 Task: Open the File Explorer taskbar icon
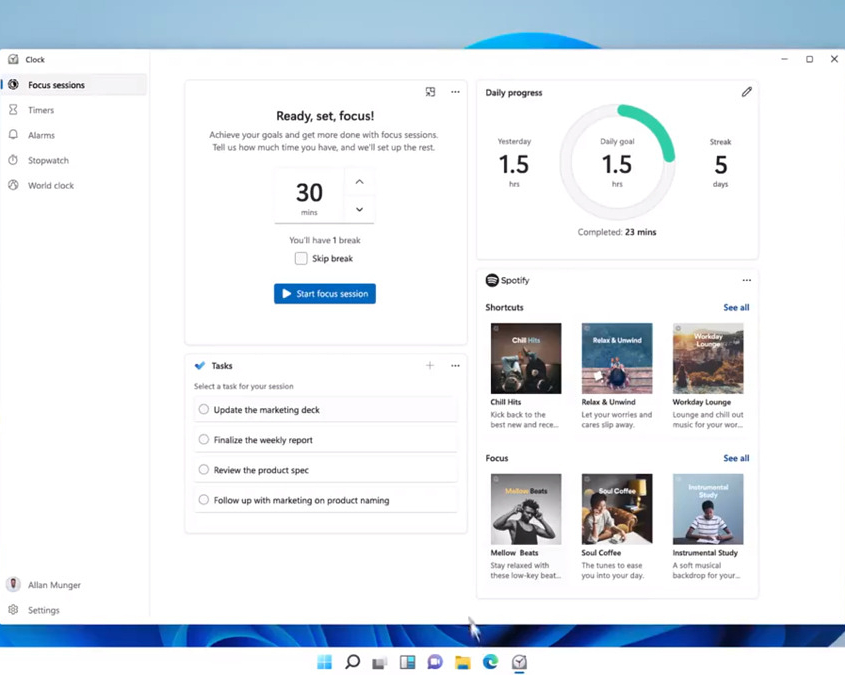[462, 662]
